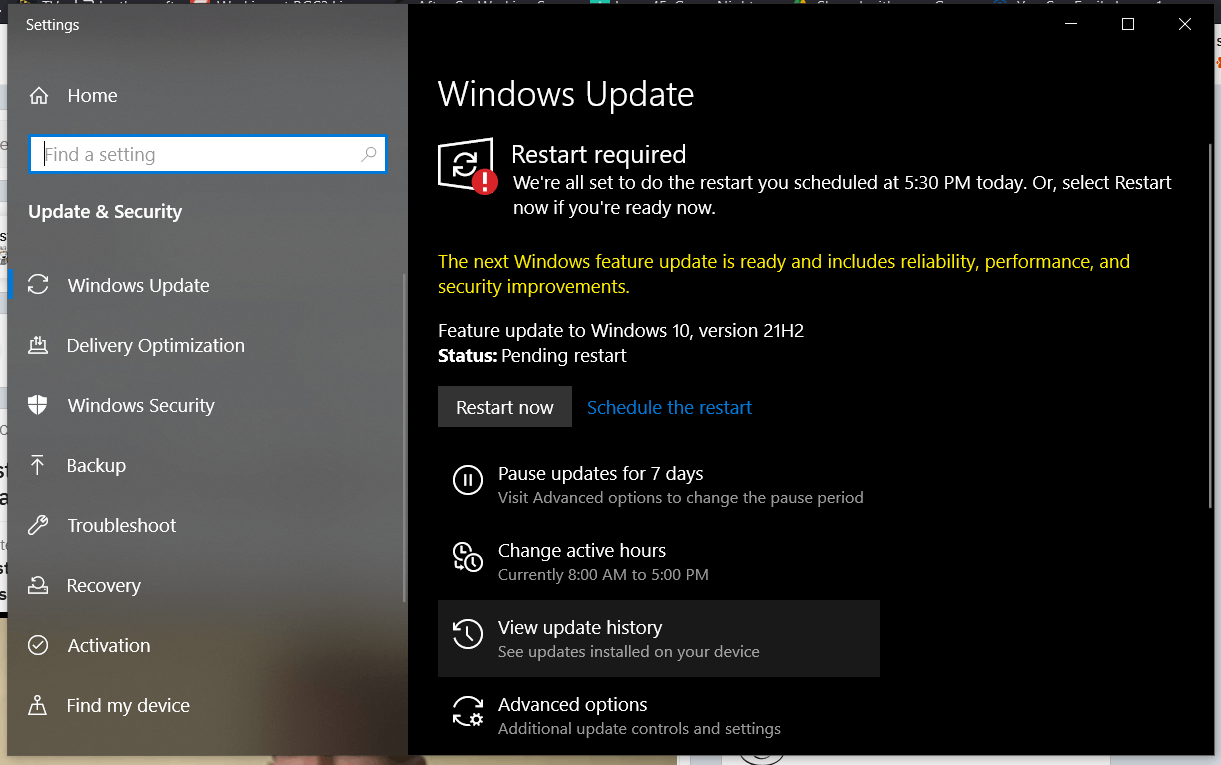Click the Schedule the restart link
The image size is (1221, 765).
click(x=669, y=407)
